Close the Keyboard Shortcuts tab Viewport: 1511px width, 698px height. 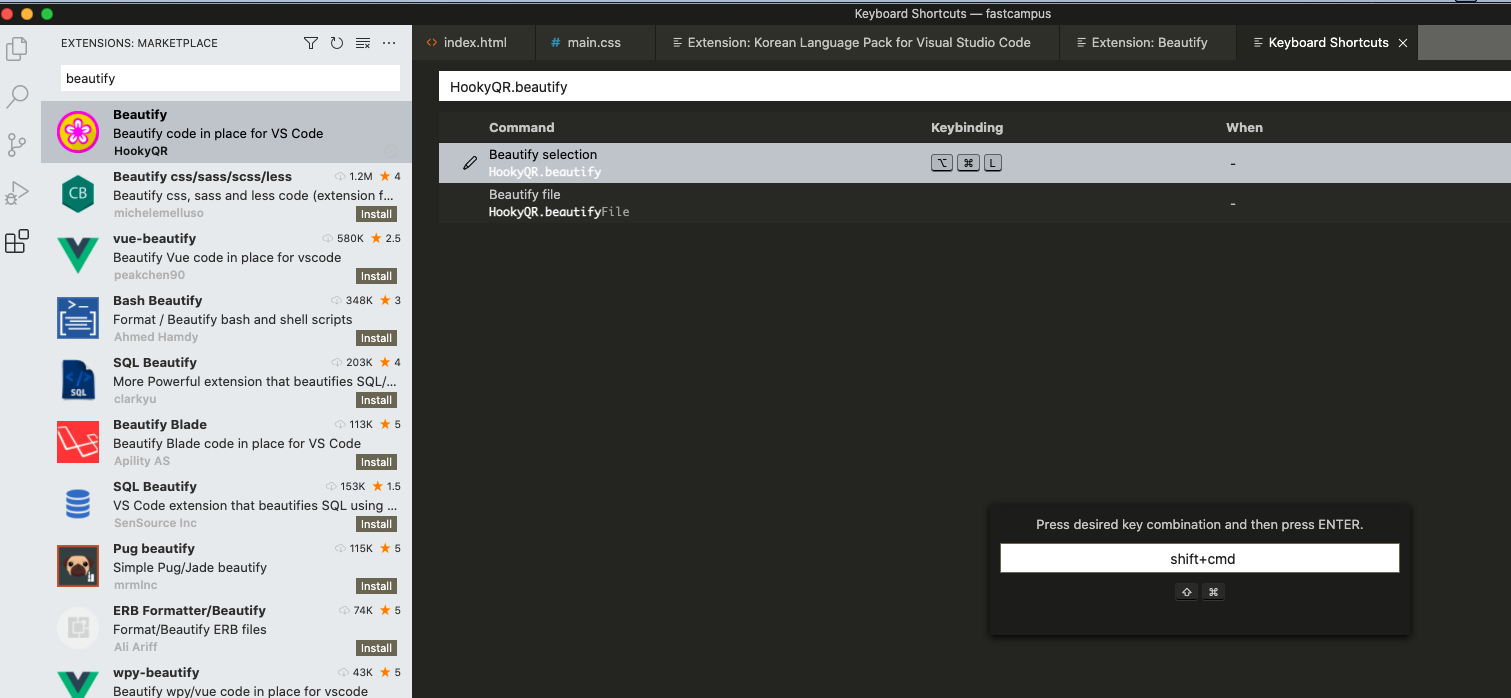pyautogui.click(x=1403, y=43)
